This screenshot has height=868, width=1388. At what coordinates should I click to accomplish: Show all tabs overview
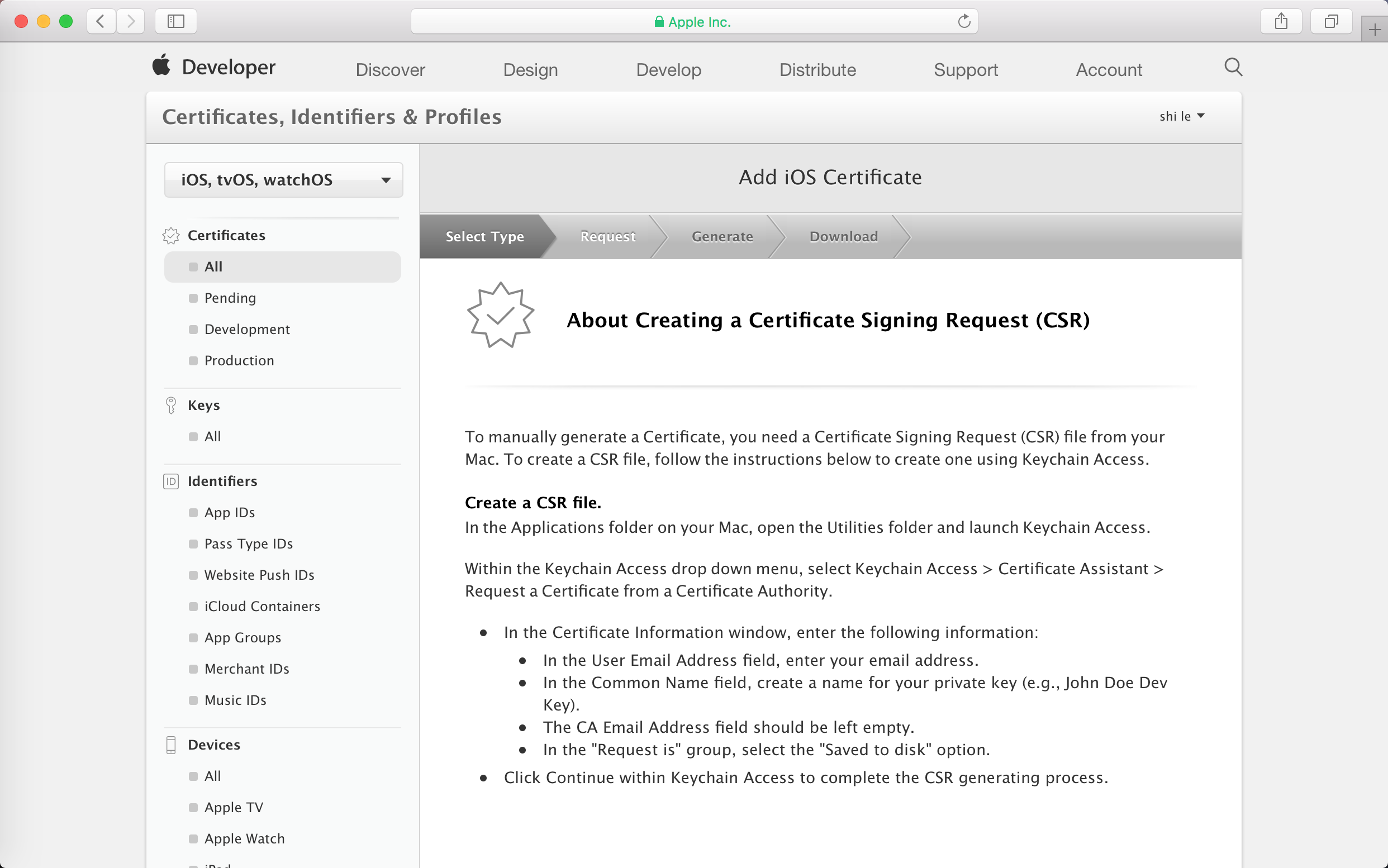(1331, 22)
